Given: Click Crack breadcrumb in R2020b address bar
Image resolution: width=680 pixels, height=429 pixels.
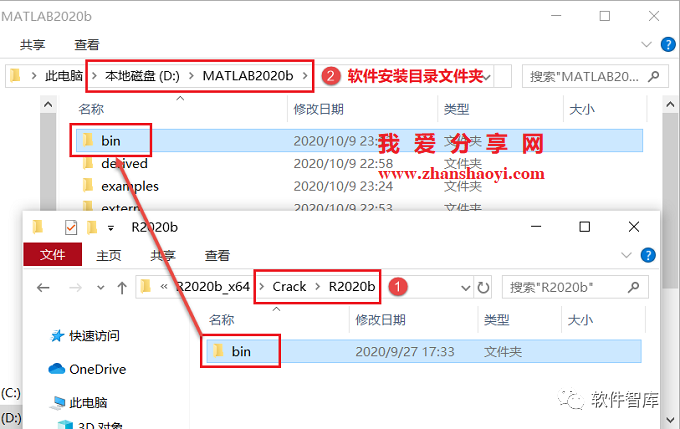Looking at the screenshot, I should click(x=289, y=287).
